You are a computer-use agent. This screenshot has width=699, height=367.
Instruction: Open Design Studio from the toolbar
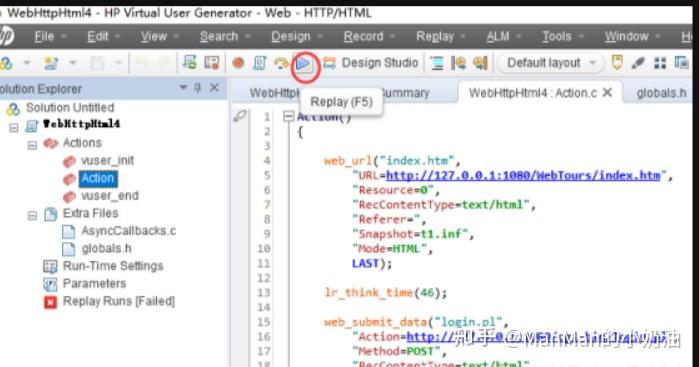(x=371, y=63)
